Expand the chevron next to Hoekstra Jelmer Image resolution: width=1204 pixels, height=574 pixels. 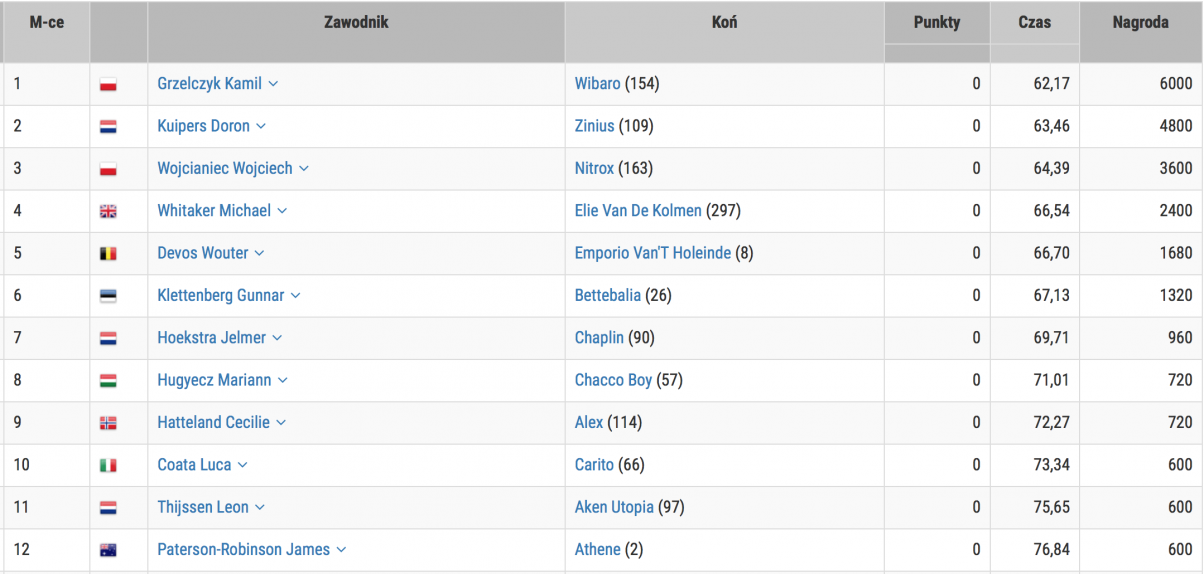[x=277, y=338]
